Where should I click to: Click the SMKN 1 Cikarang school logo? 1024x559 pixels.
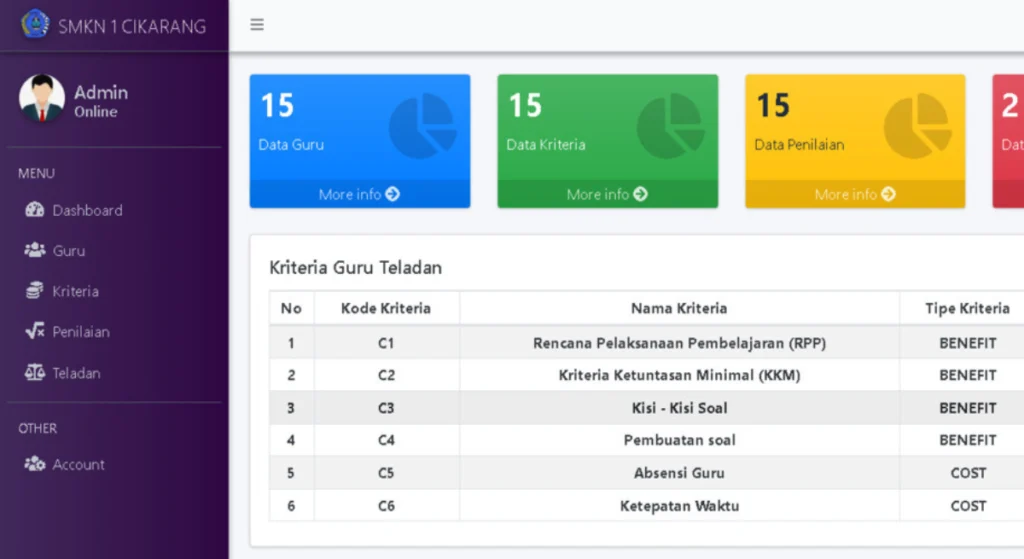click(35, 24)
